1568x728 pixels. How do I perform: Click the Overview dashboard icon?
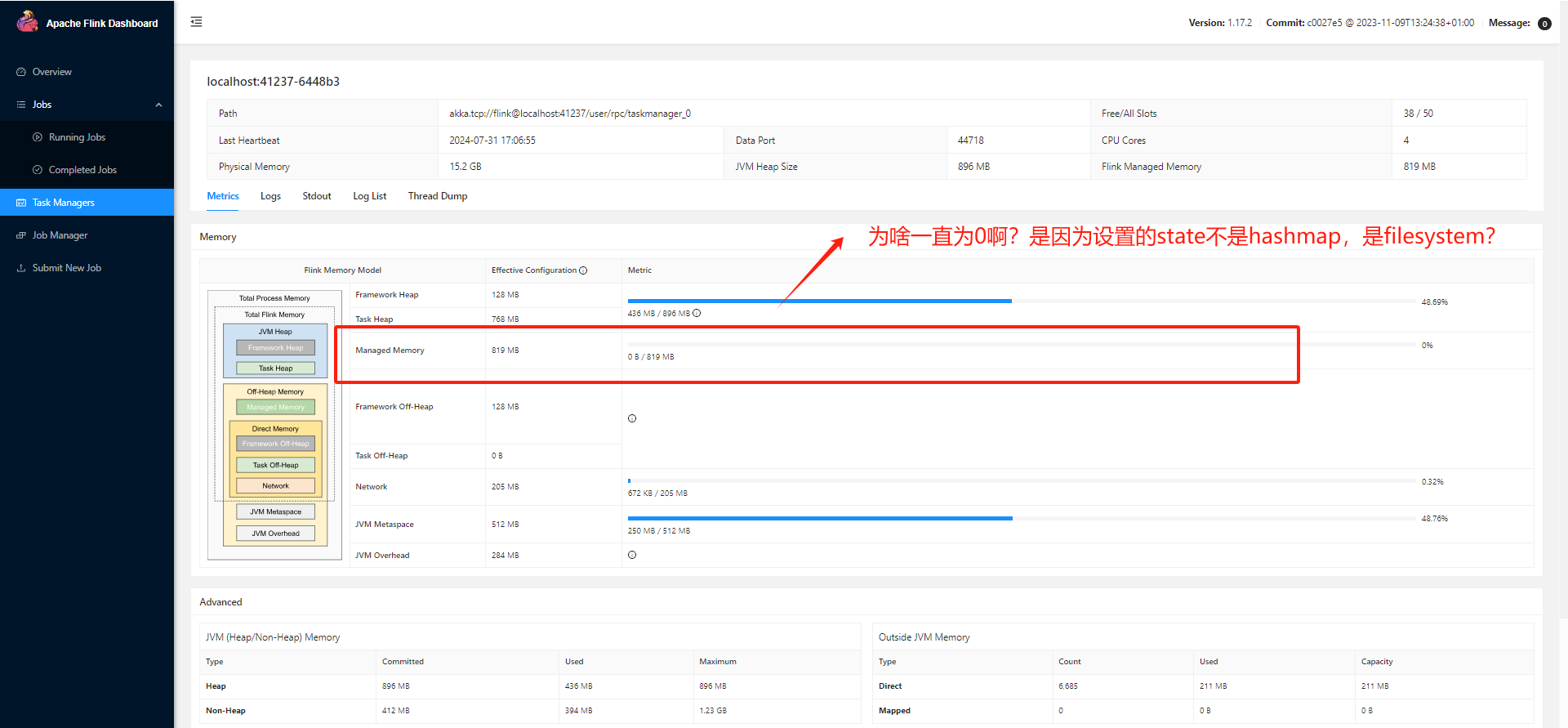click(21, 72)
